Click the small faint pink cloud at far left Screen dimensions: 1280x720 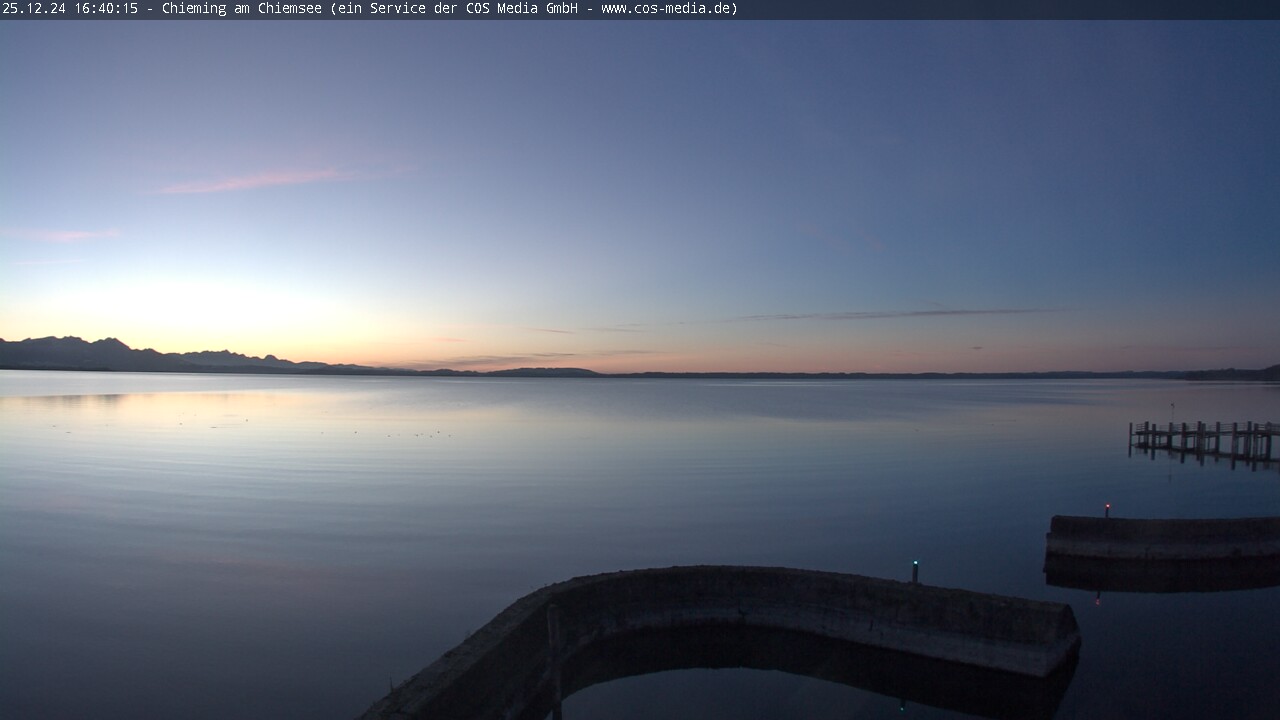click(x=65, y=235)
